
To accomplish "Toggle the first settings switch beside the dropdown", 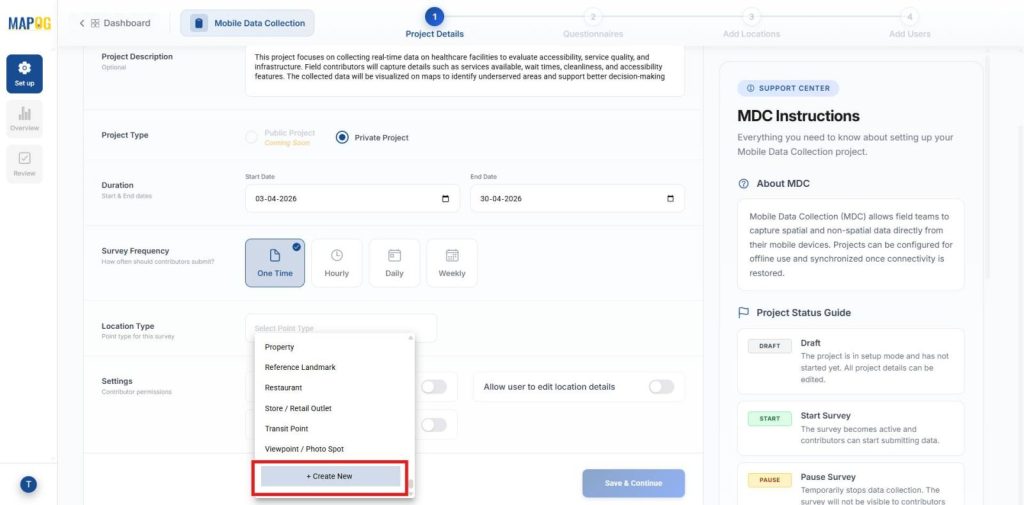I will tap(434, 387).
